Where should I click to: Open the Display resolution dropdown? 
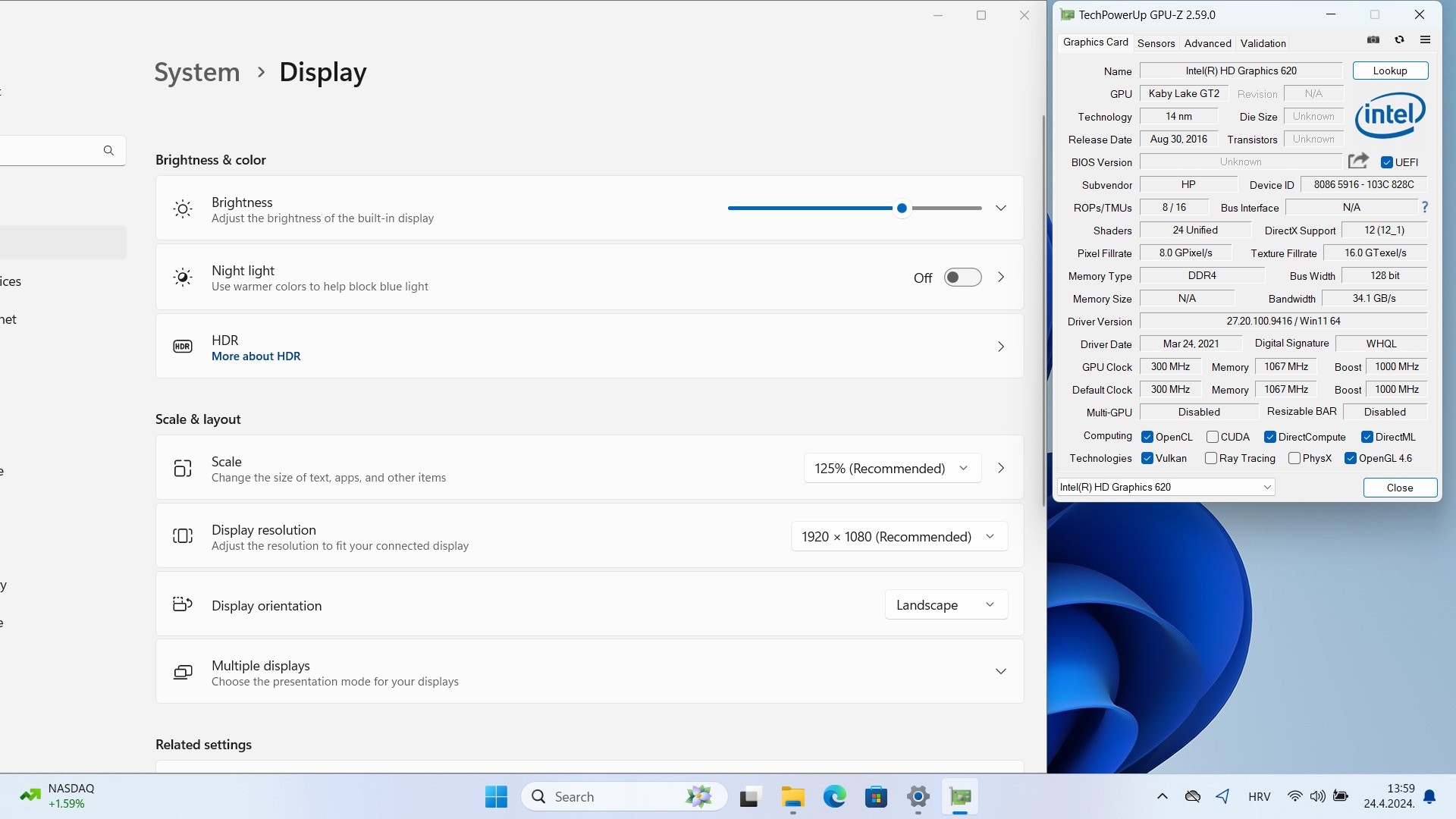[899, 536]
